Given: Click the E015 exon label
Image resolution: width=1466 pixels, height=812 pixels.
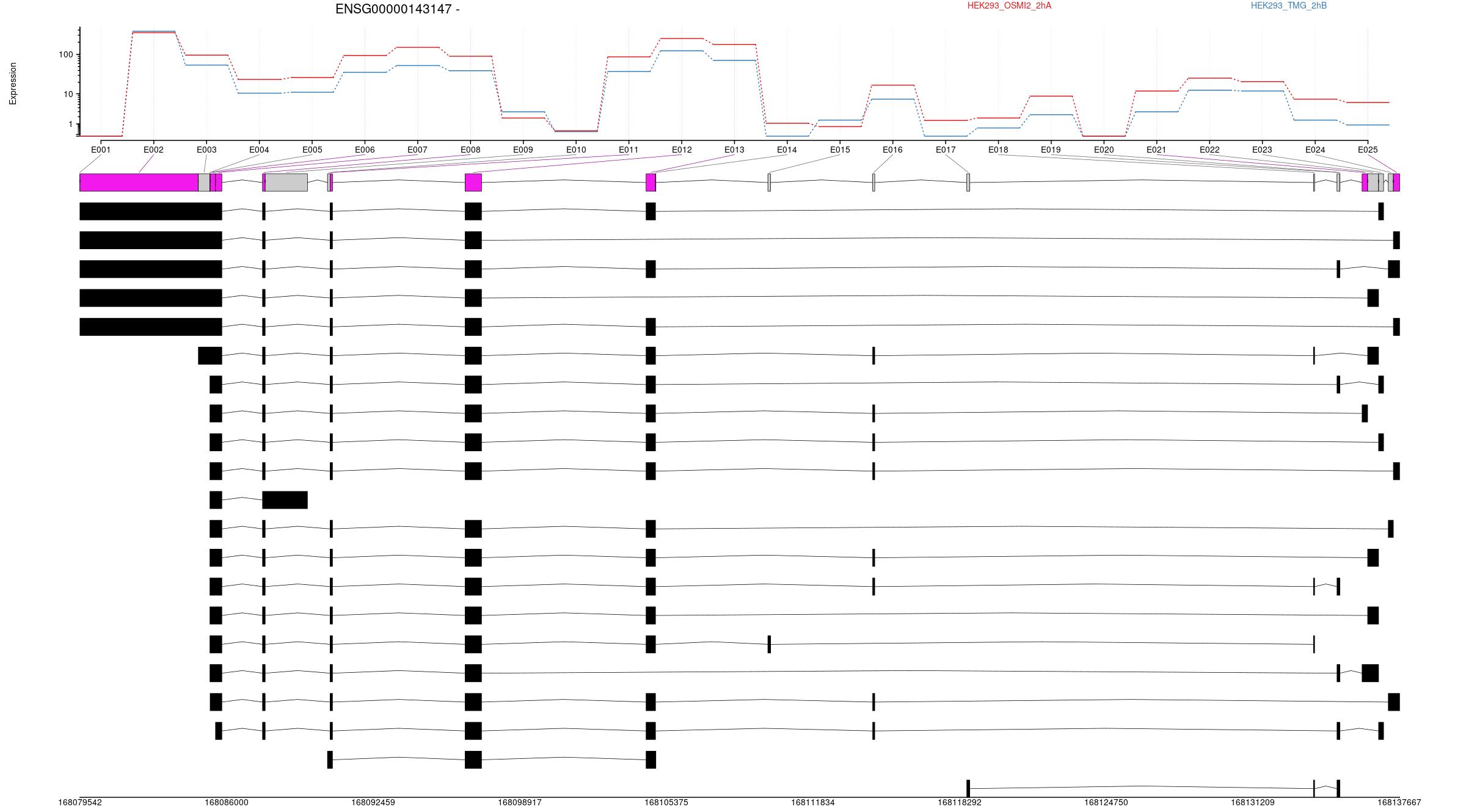Looking at the screenshot, I should click(x=840, y=150).
